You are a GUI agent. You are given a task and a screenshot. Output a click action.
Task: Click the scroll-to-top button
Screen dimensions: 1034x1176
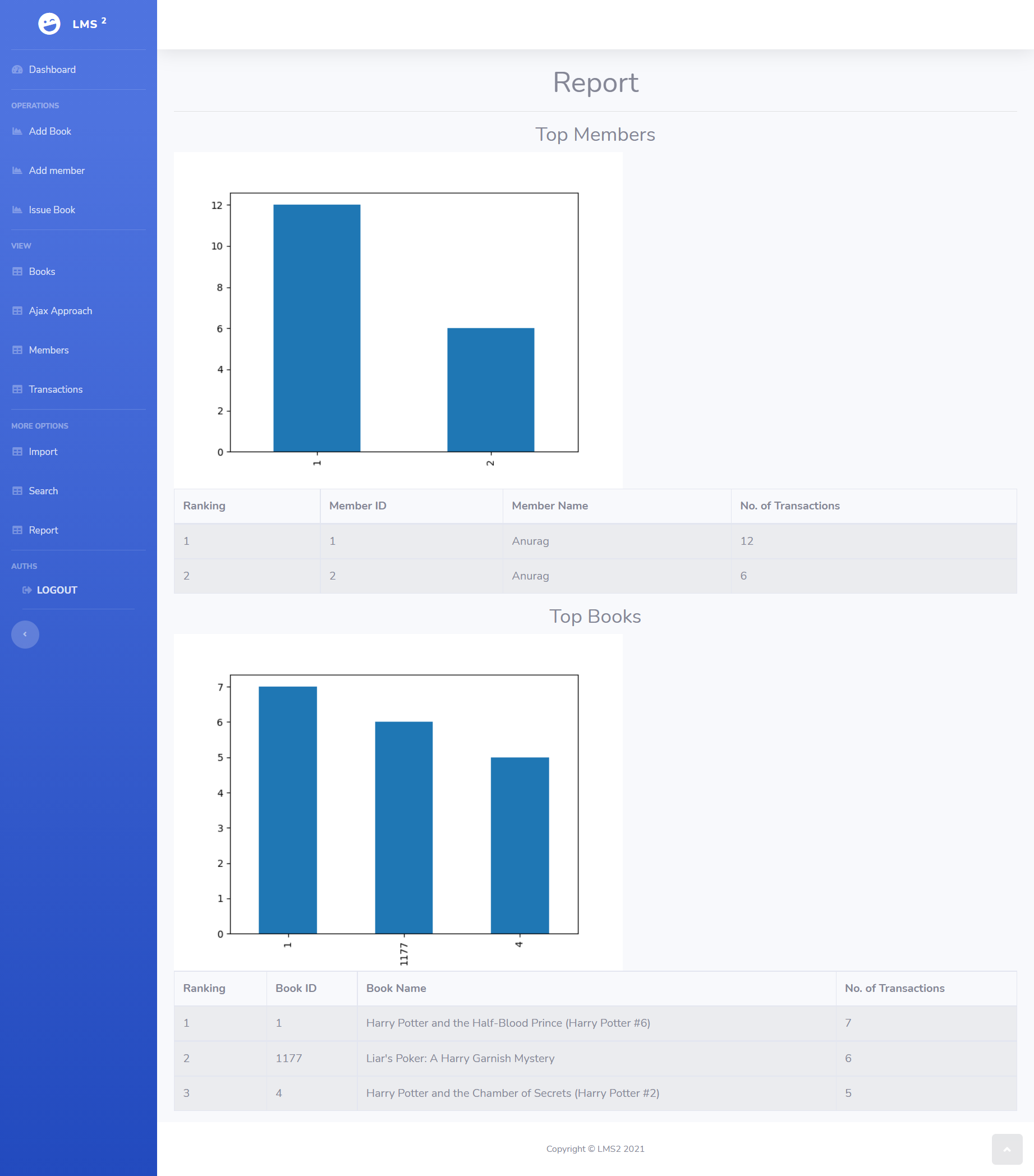click(1008, 1149)
